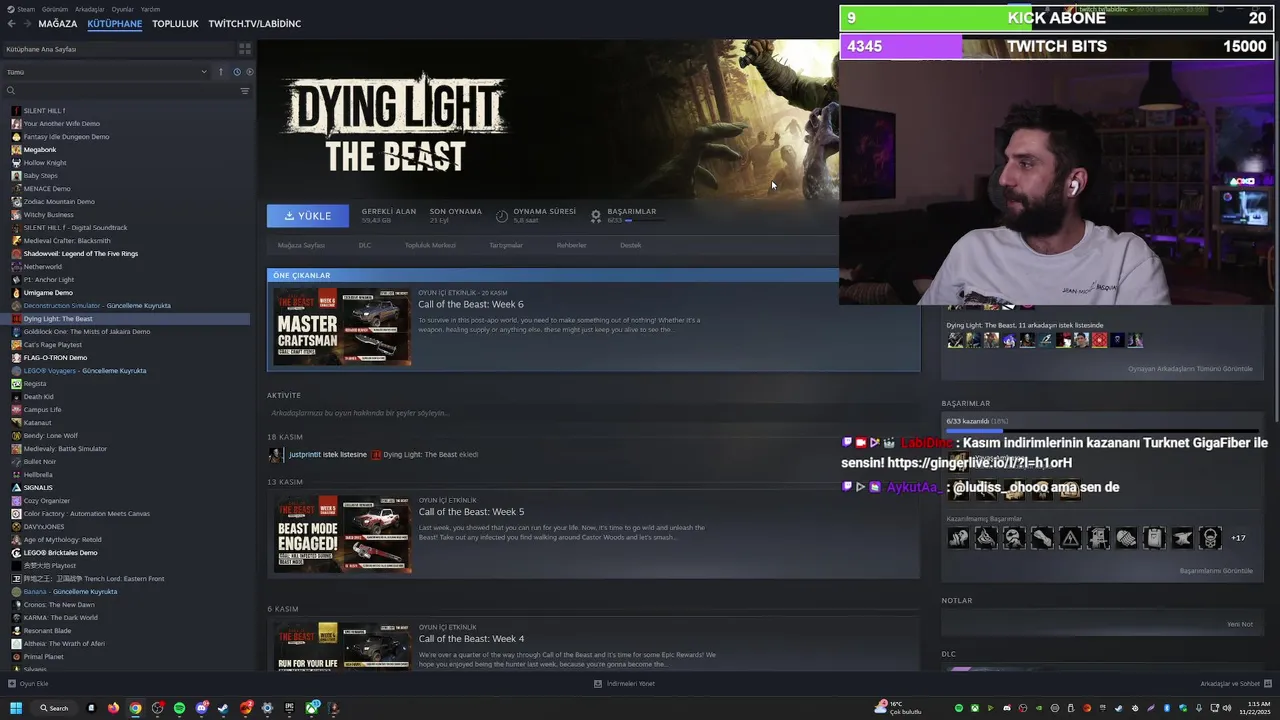Screen dimensions: 1280x720
Task: Show the +17 more achievements badge
Action: [x=1238, y=538]
